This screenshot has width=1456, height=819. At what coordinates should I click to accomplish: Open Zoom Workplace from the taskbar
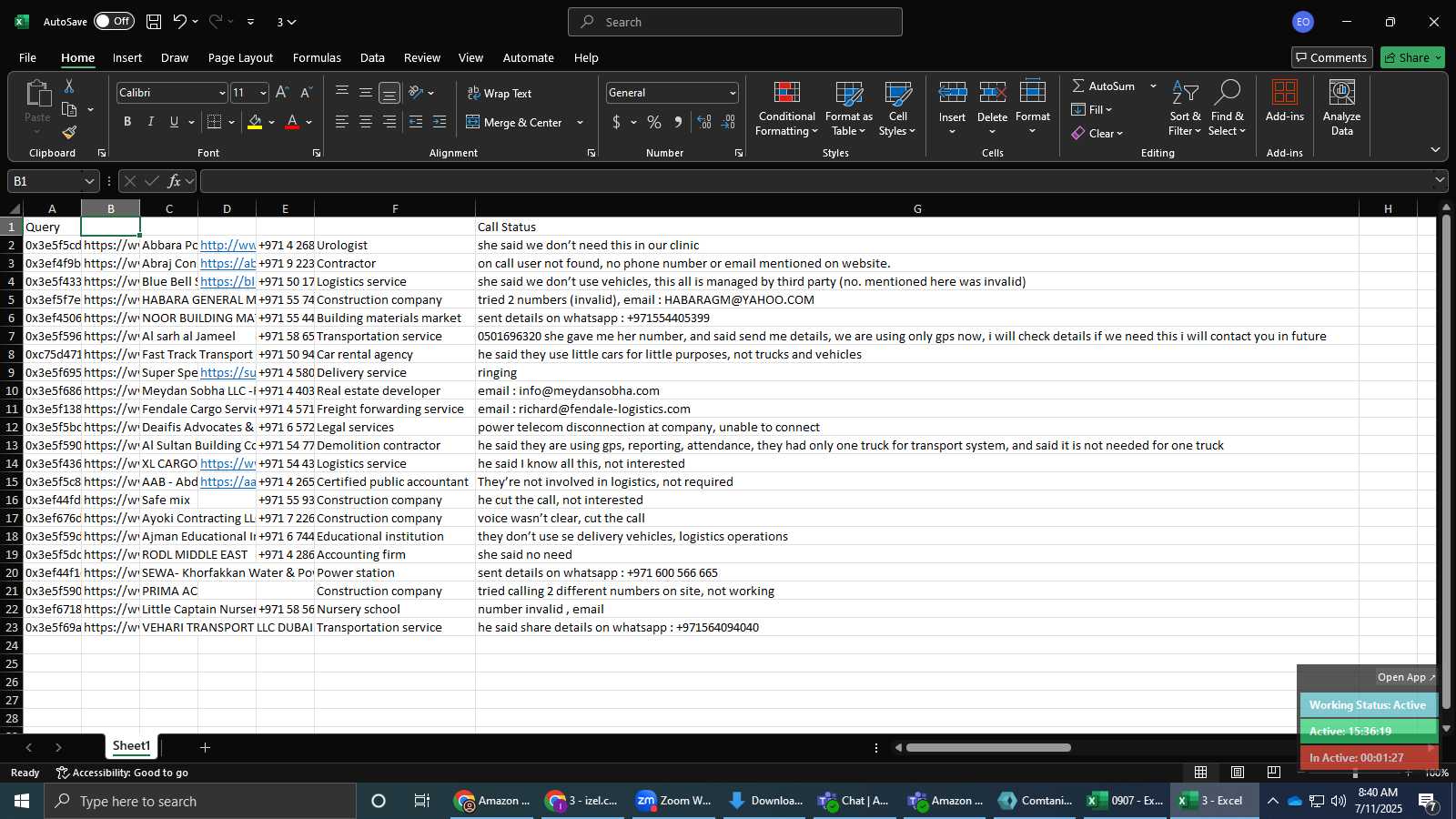click(674, 801)
